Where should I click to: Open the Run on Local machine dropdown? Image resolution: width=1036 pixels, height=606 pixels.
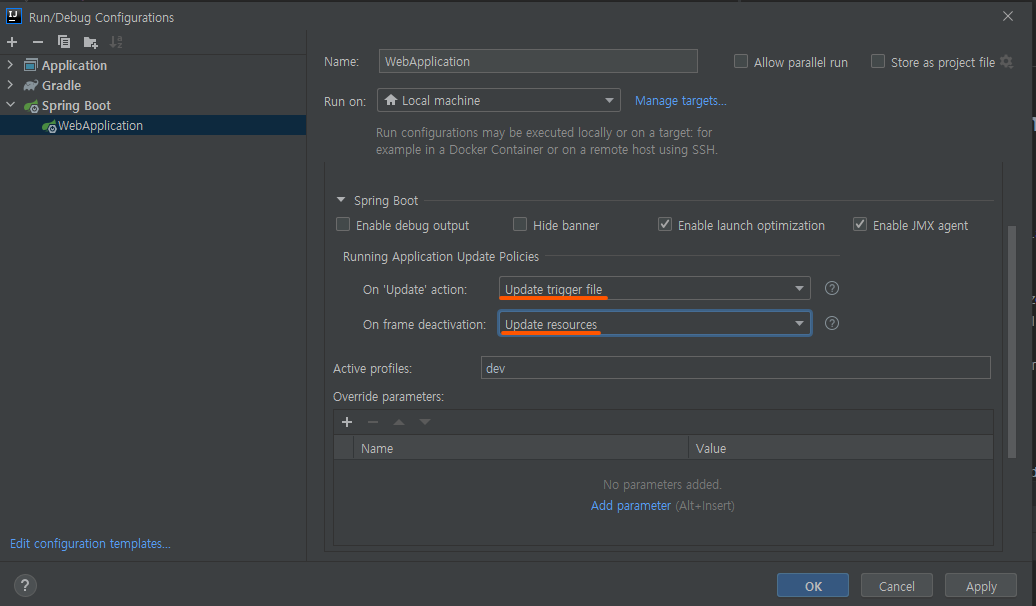(499, 100)
